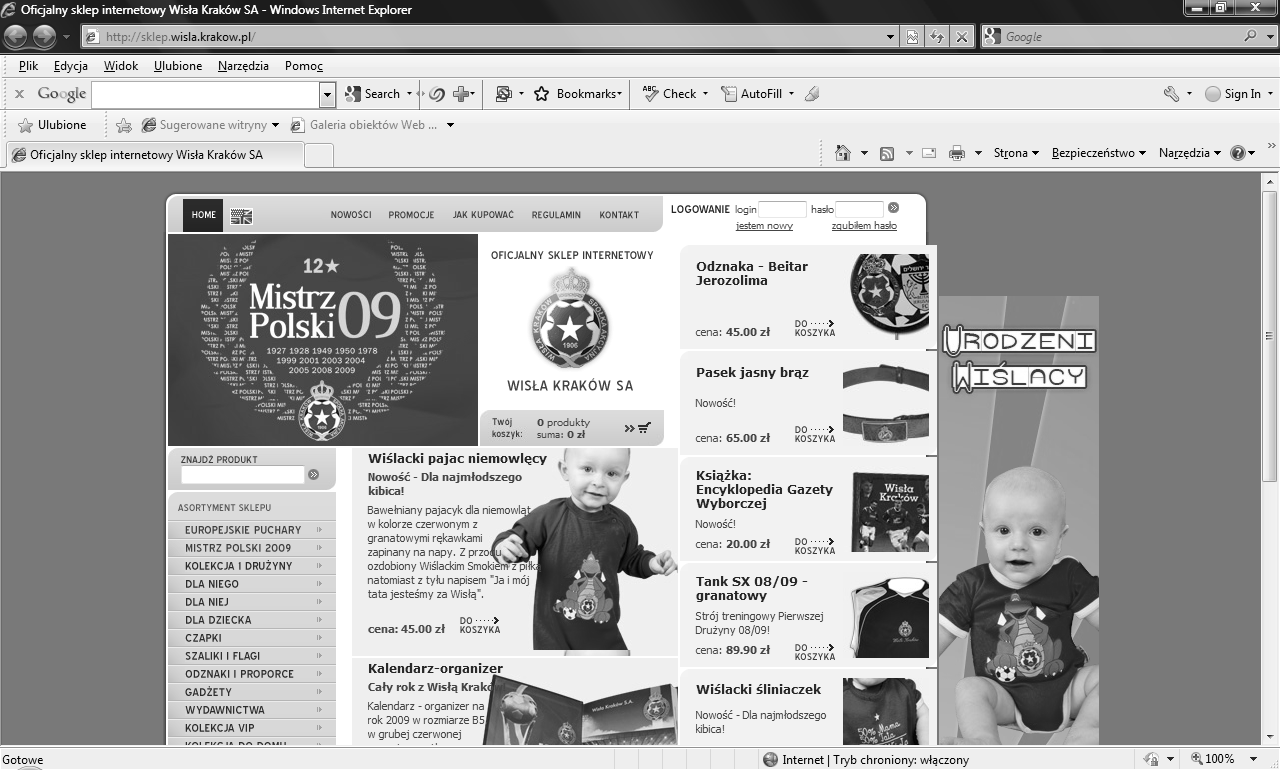Click the highlighter pen icon in the toolbar
1280x770 pixels.
(x=812, y=94)
